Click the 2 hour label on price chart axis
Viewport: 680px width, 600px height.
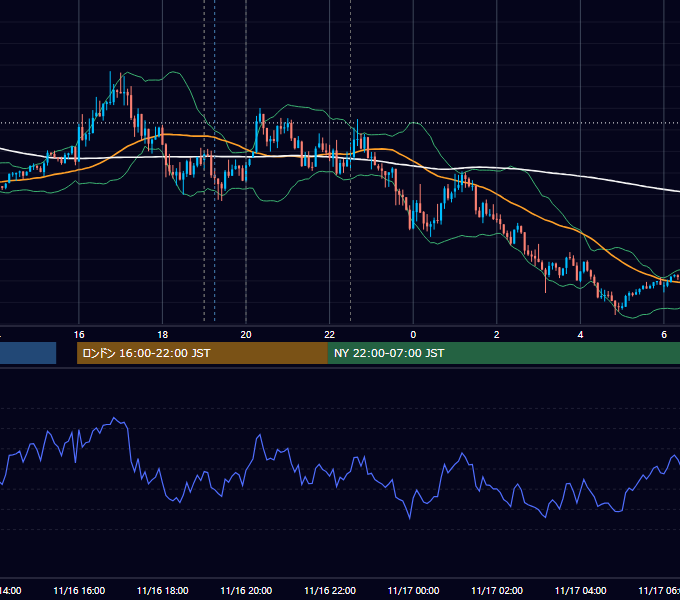tap(497, 335)
